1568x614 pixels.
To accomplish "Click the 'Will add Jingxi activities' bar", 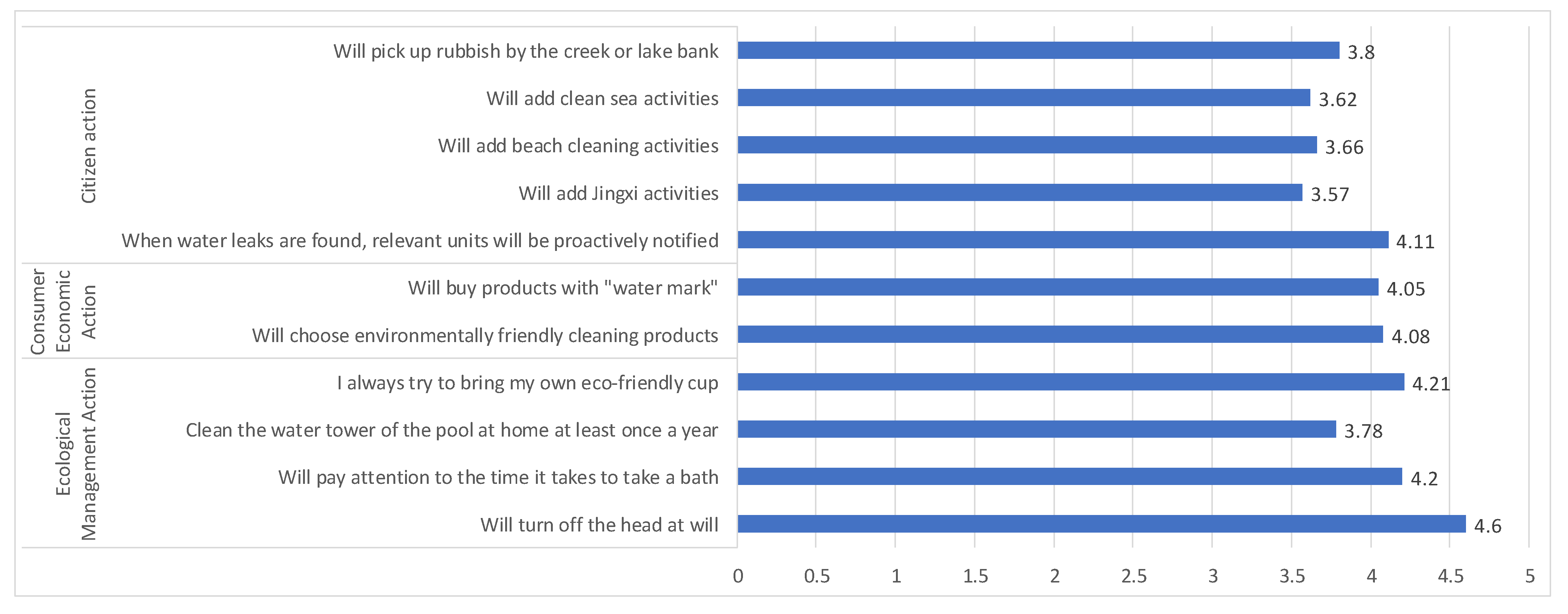I will [1020, 192].
